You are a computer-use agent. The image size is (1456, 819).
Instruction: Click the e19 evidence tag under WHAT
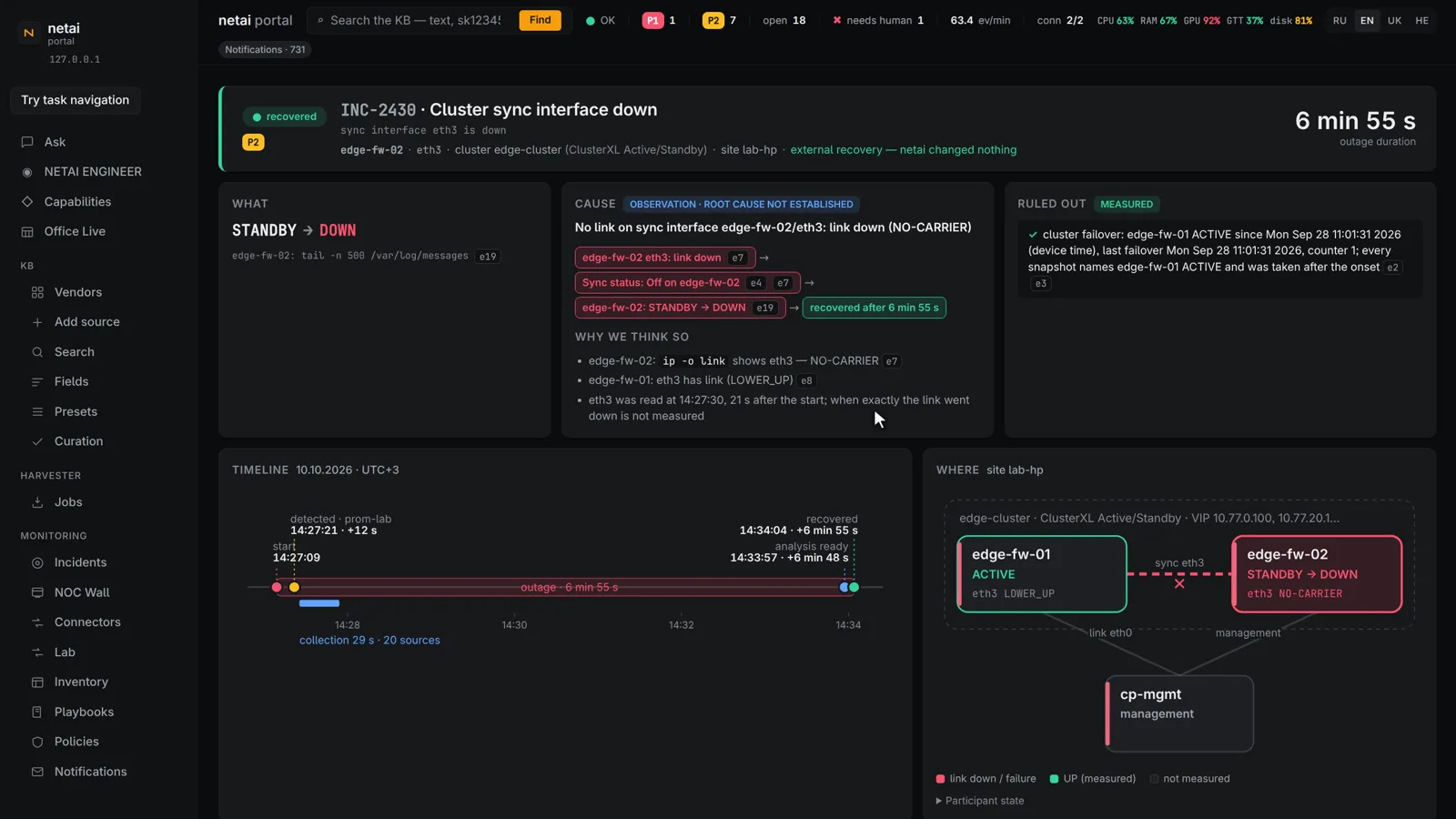point(489,258)
